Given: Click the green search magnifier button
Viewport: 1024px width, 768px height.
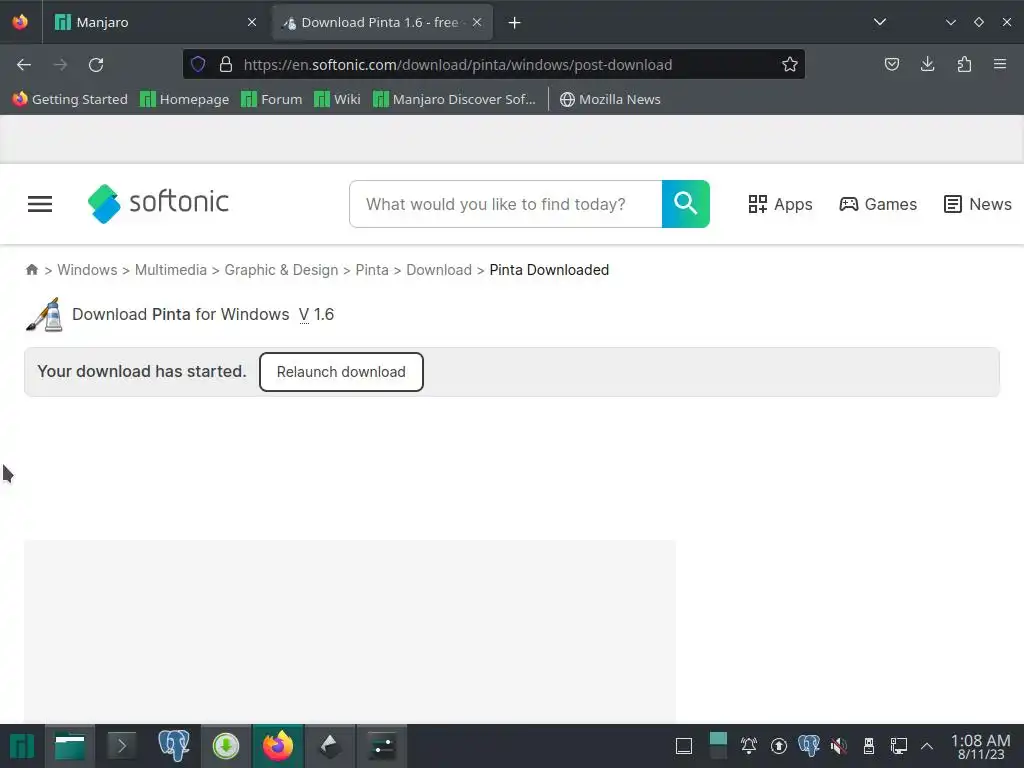Looking at the screenshot, I should coord(686,204).
